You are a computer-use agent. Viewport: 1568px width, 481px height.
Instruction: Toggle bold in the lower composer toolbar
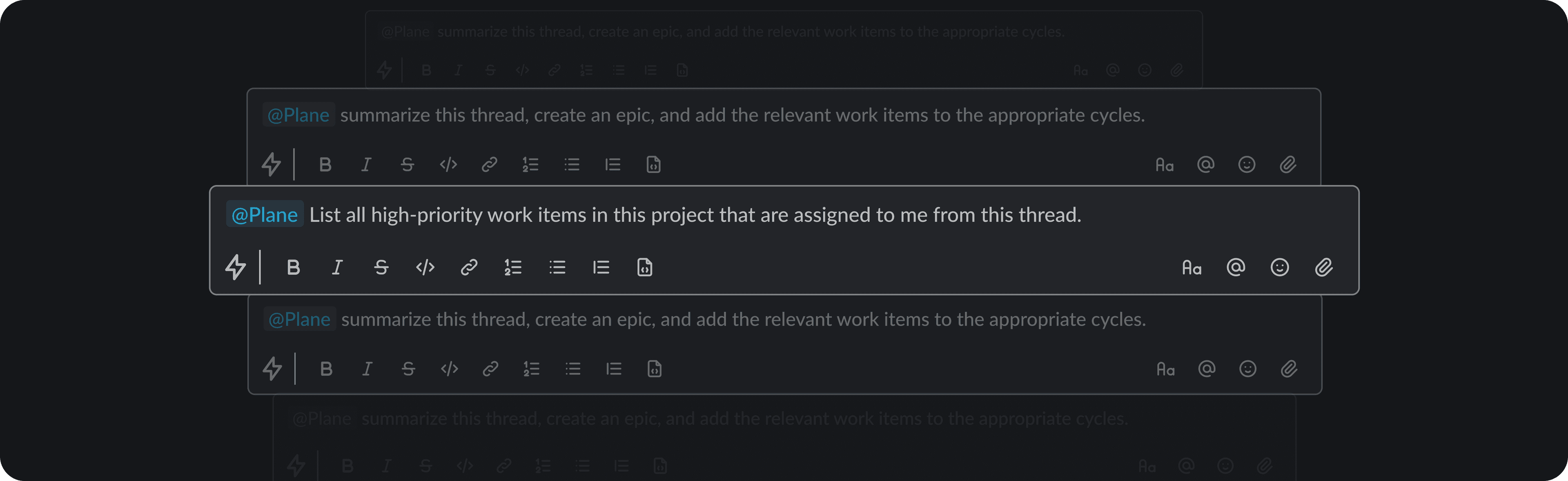[x=326, y=368]
